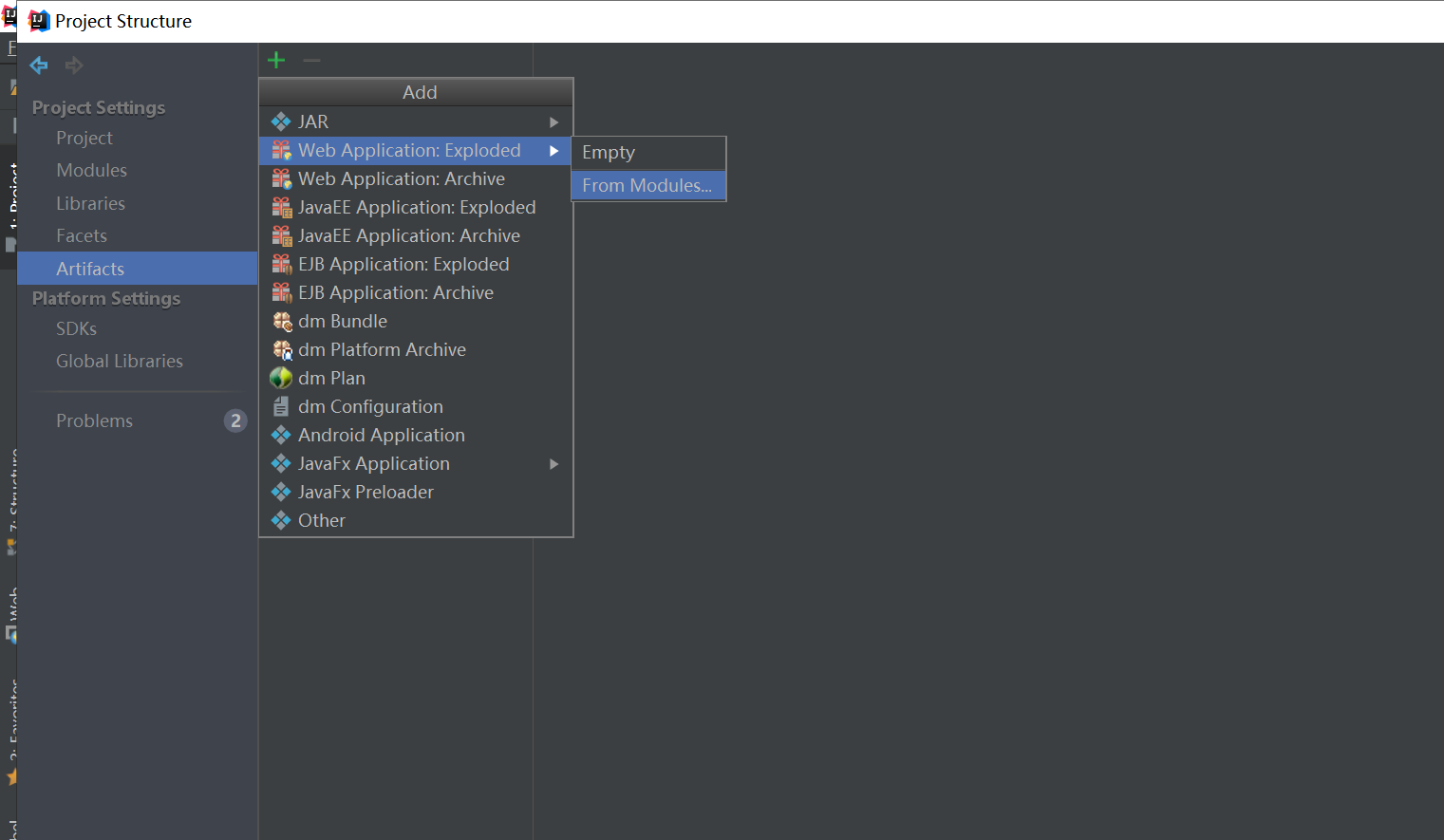Click the Web Application: Archive gift icon
The width and height of the screenshot is (1444, 840).
[x=282, y=178]
